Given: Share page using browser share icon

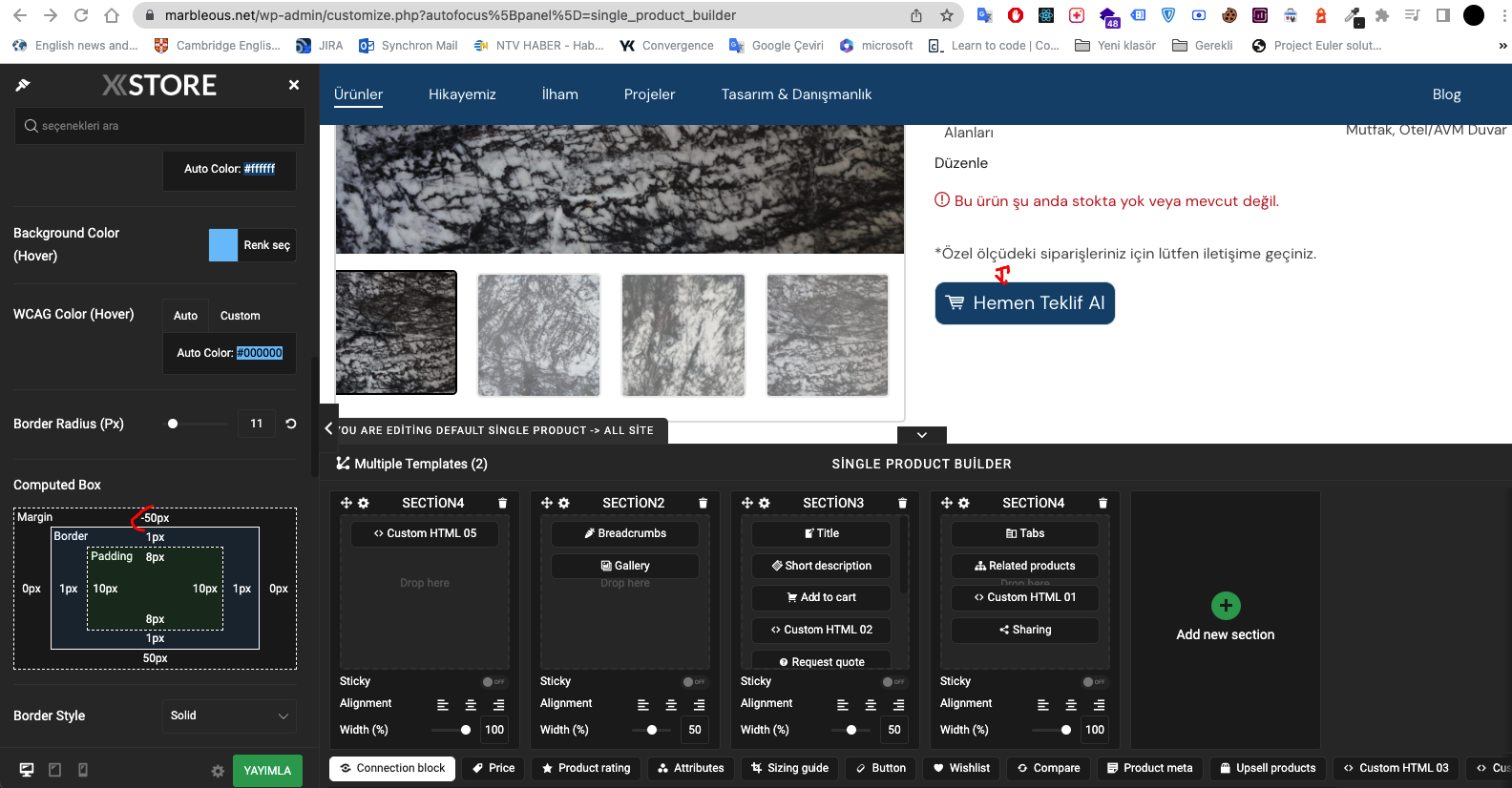Looking at the screenshot, I should [x=916, y=15].
